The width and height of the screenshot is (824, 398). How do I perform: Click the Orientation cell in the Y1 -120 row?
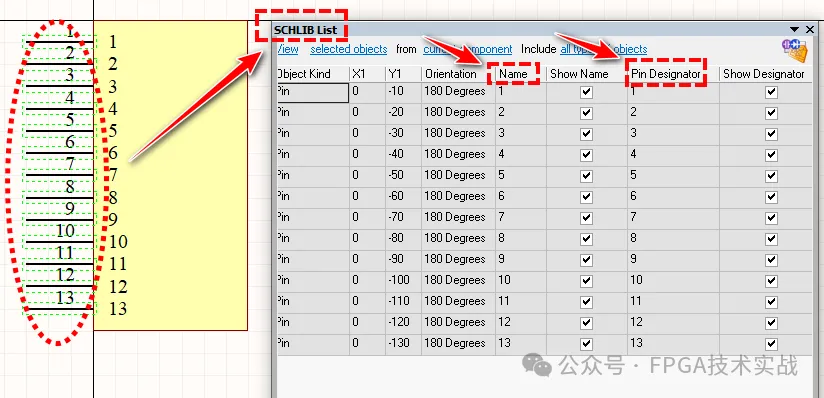pyautogui.click(x=458, y=323)
